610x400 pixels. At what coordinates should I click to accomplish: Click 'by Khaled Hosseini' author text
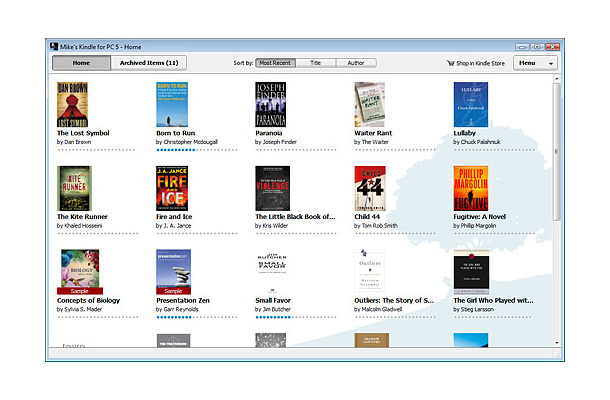(x=79, y=226)
